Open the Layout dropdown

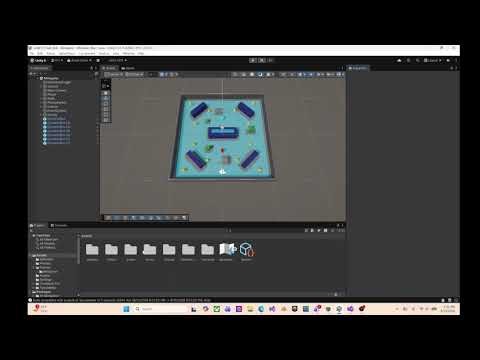click(x=432, y=60)
